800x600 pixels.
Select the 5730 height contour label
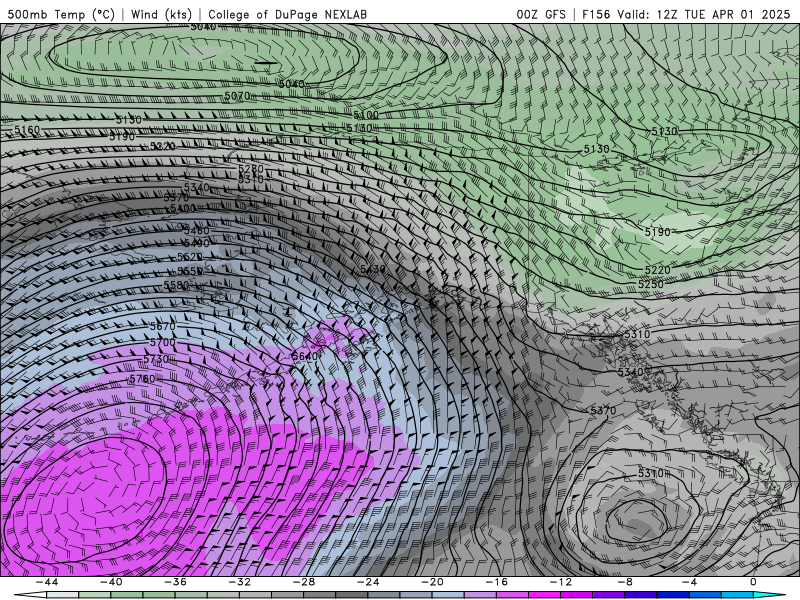(156, 360)
